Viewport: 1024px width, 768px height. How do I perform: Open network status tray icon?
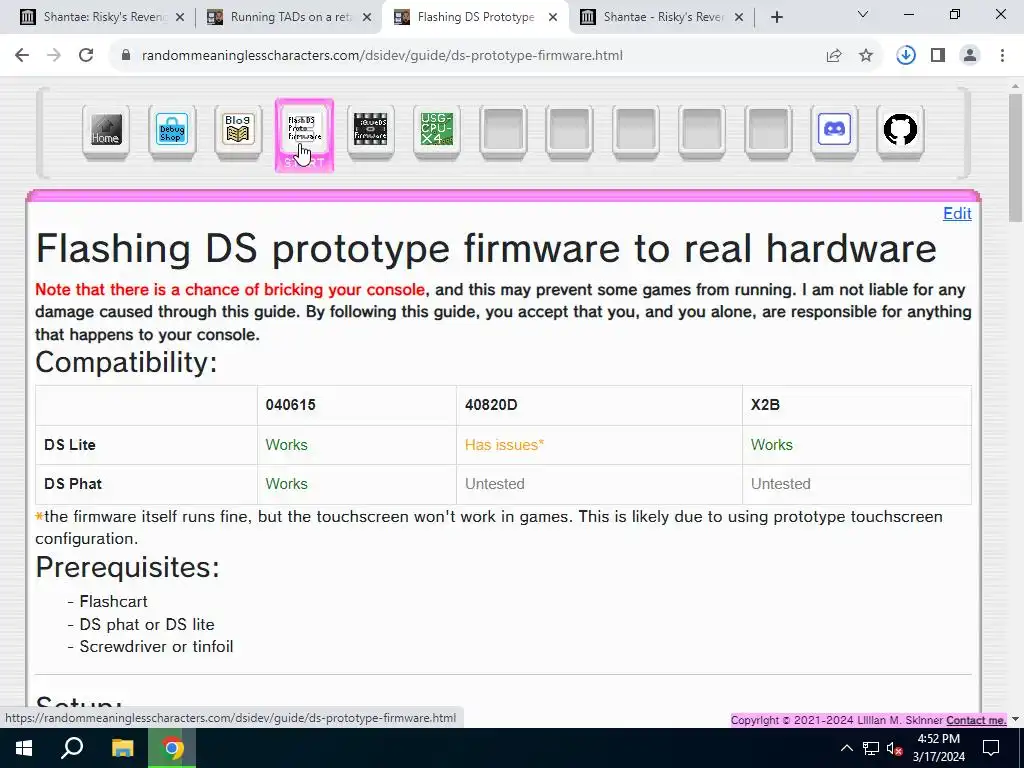tap(871, 748)
